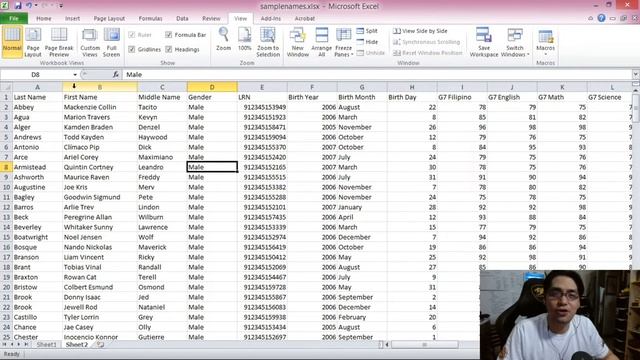Save Workspace from the ribbon
Viewport: 640px width, 360px height.
(484, 42)
